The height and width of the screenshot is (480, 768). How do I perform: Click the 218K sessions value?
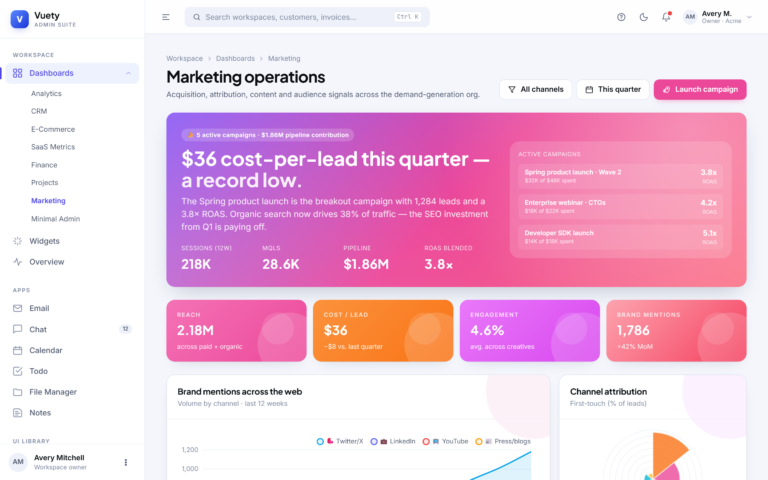[196, 264]
